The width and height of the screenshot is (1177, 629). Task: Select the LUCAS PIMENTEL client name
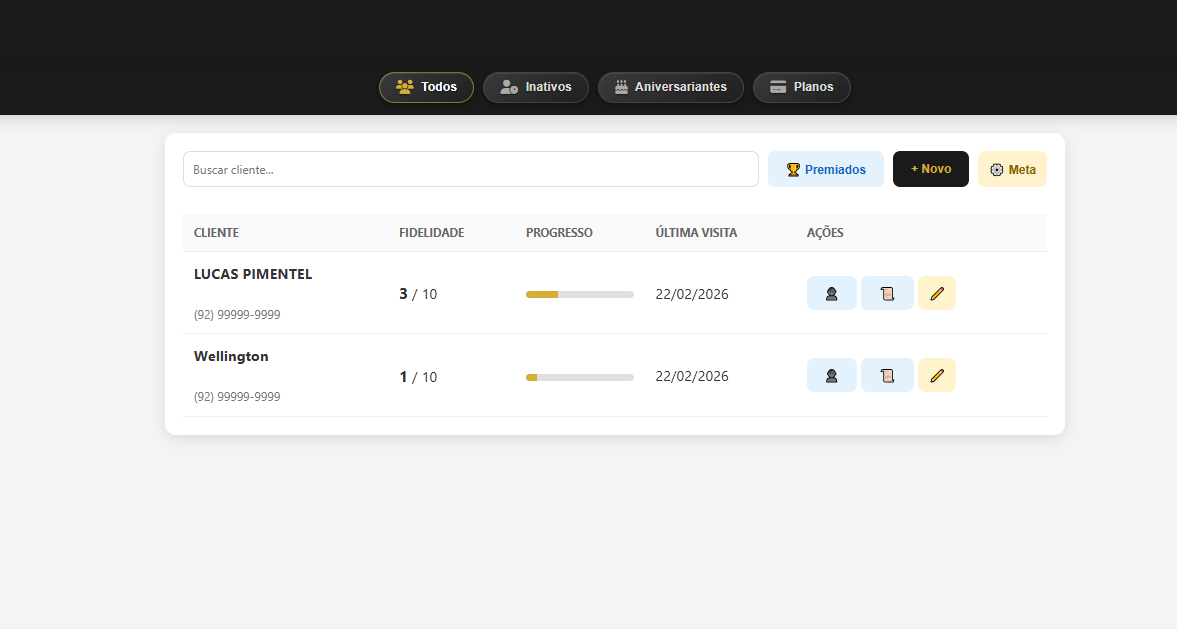(x=253, y=274)
